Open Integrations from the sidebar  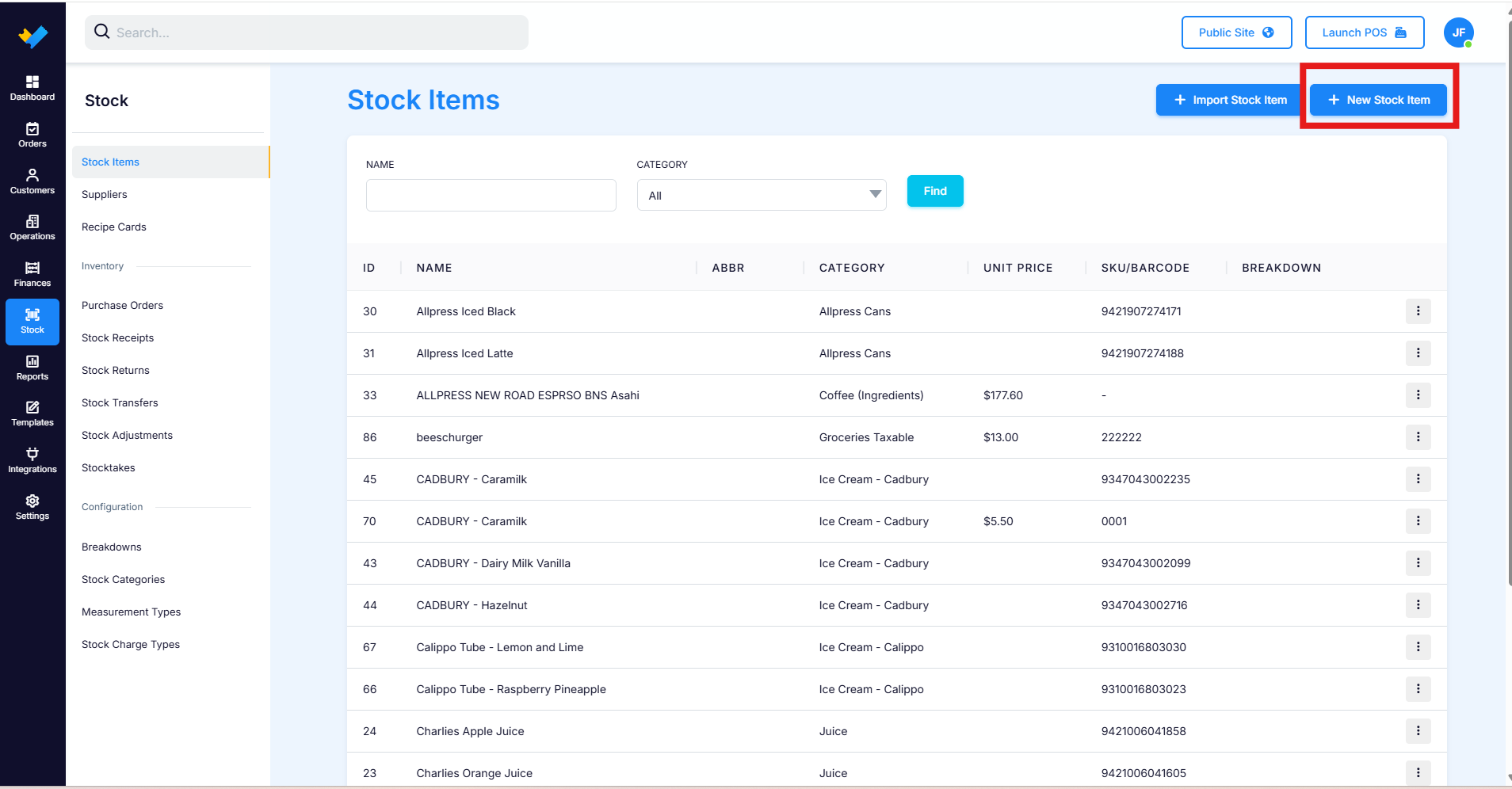point(32,461)
